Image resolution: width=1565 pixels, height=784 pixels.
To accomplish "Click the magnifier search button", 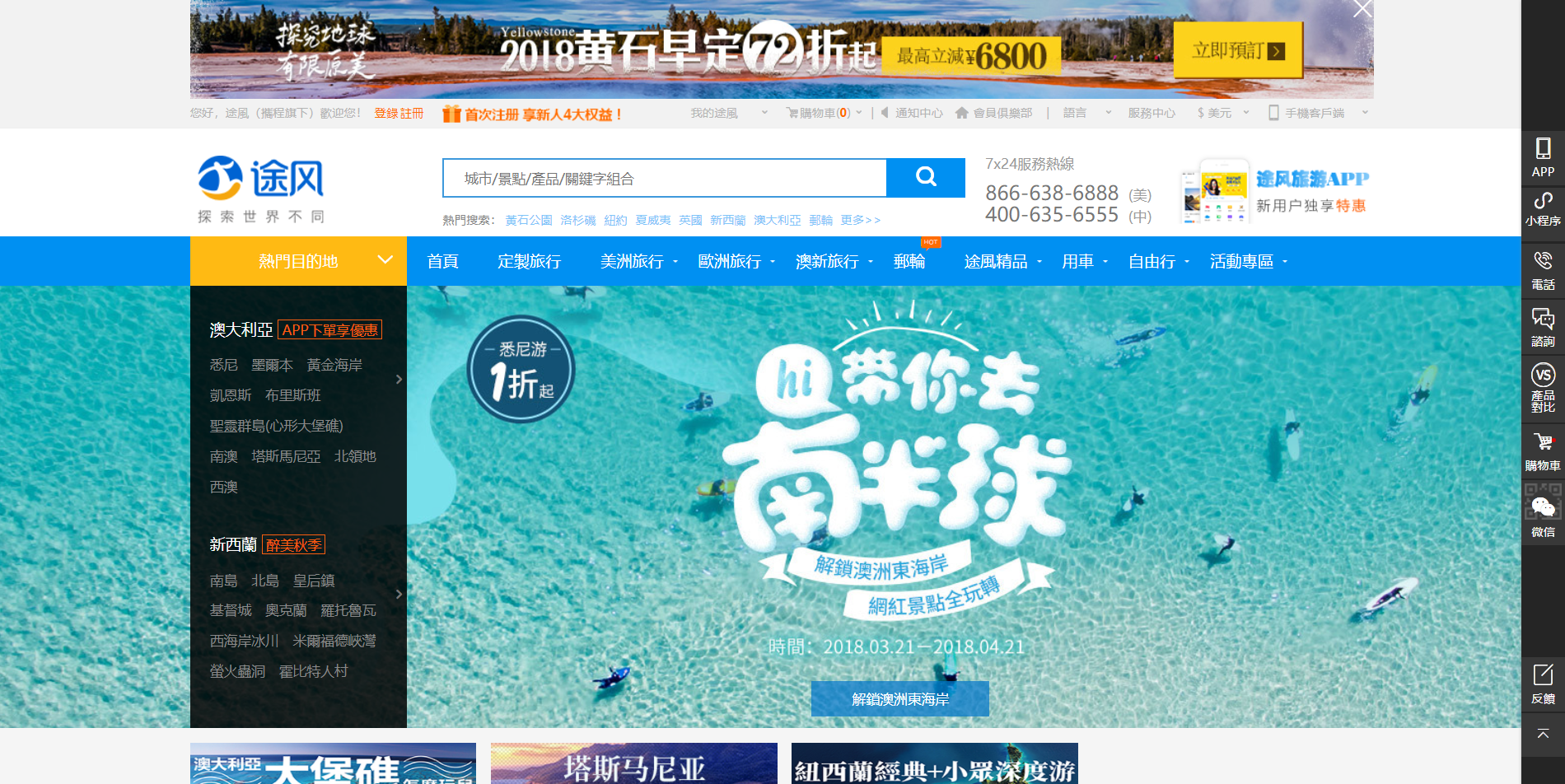I will [926, 177].
